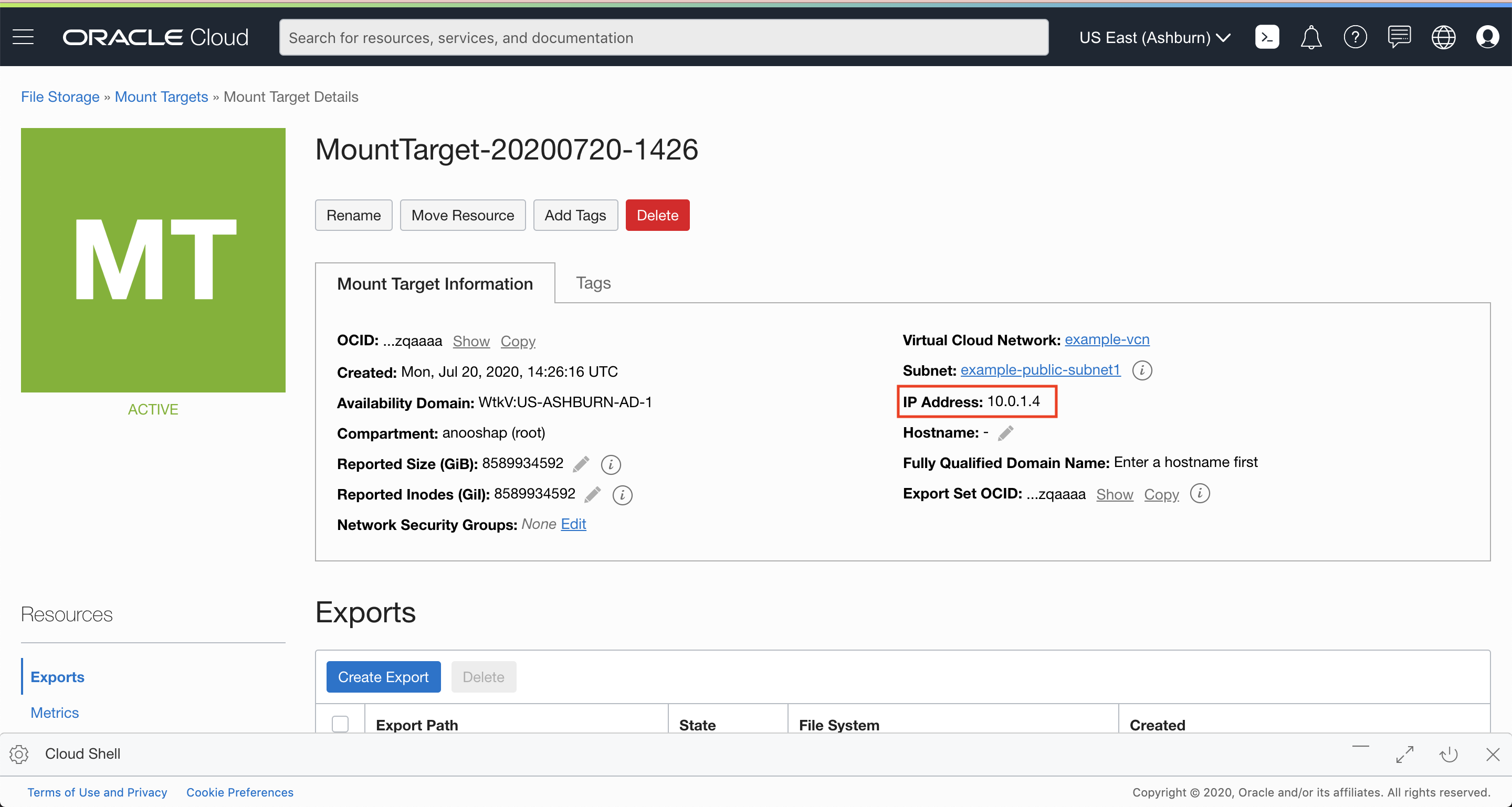The width and height of the screenshot is (1512, 807).
Task: Open the support chat icon
Action: (x=1399, y=38)
